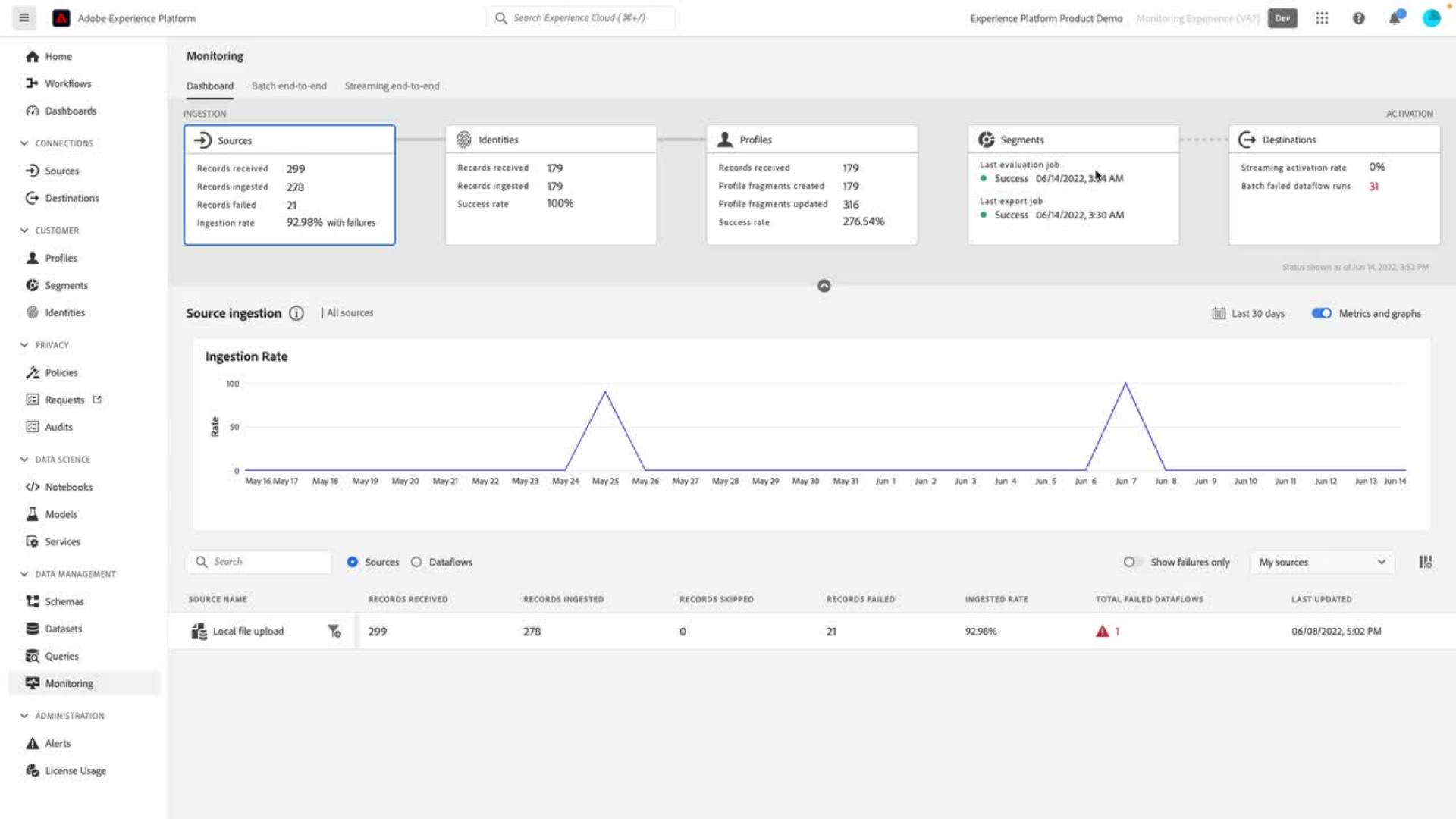Click the Source ingestion info icon
This screenshot has width=1456, height=819.
297,313
